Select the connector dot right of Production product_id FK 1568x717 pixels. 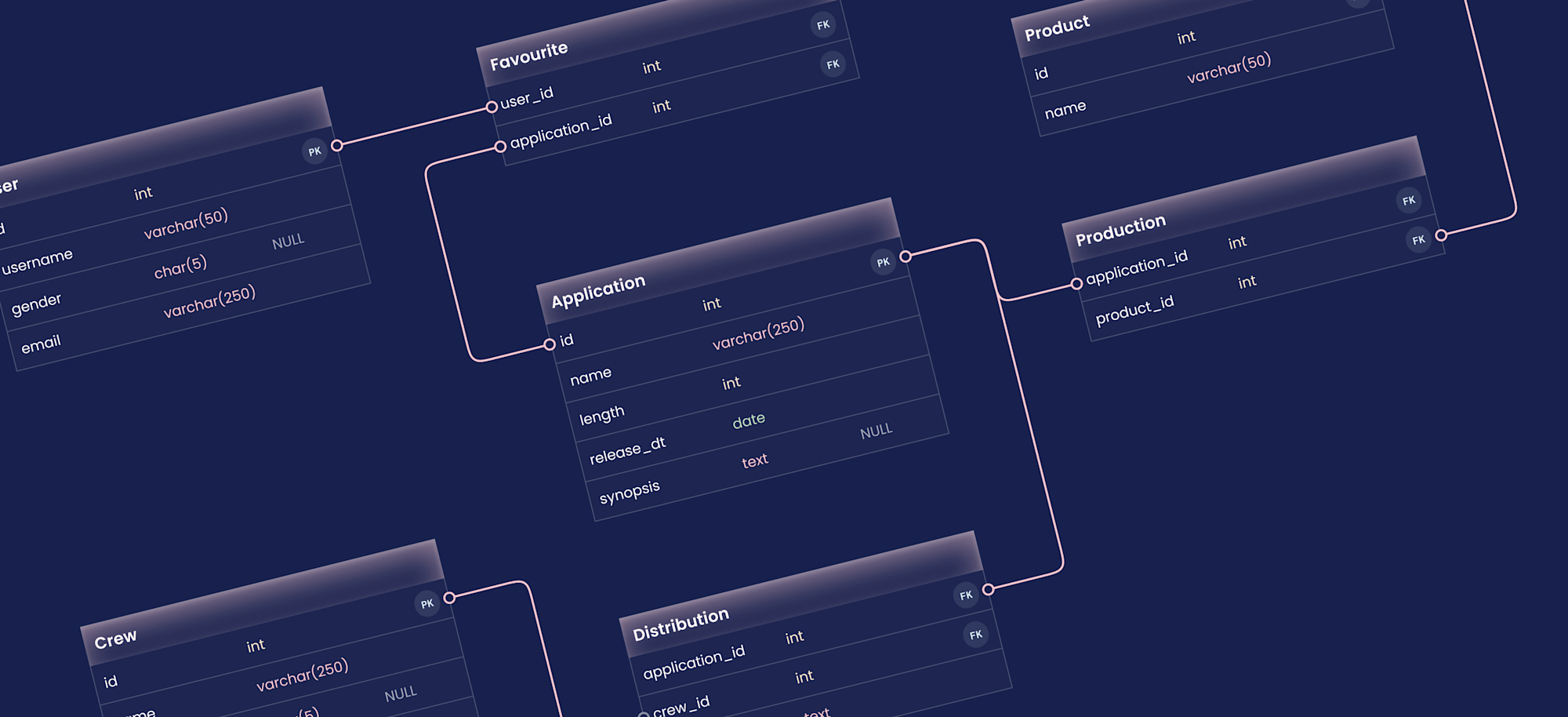(1441, 235)
